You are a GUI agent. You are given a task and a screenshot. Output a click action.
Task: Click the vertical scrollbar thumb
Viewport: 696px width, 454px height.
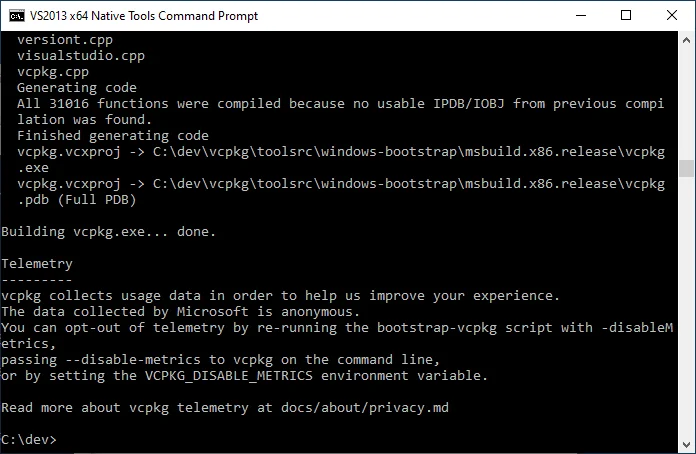coord(686,168)
